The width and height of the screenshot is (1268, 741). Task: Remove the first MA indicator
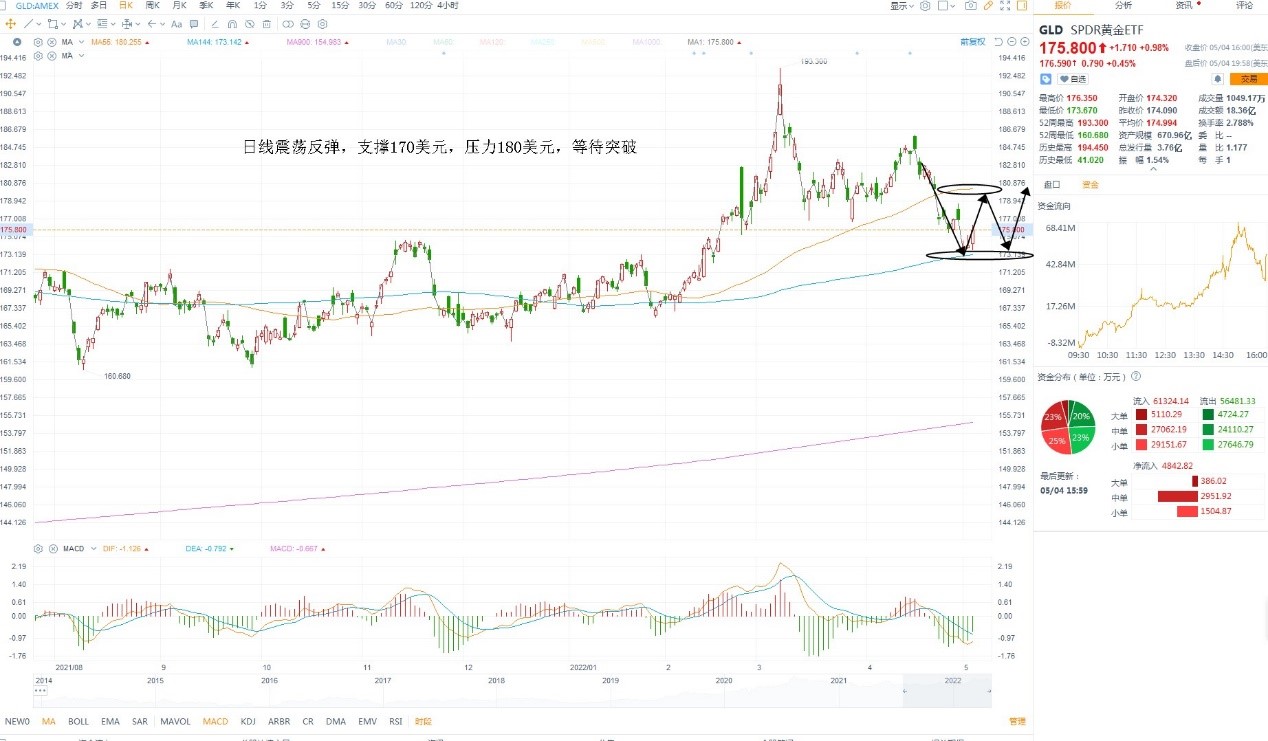(51, 42)
